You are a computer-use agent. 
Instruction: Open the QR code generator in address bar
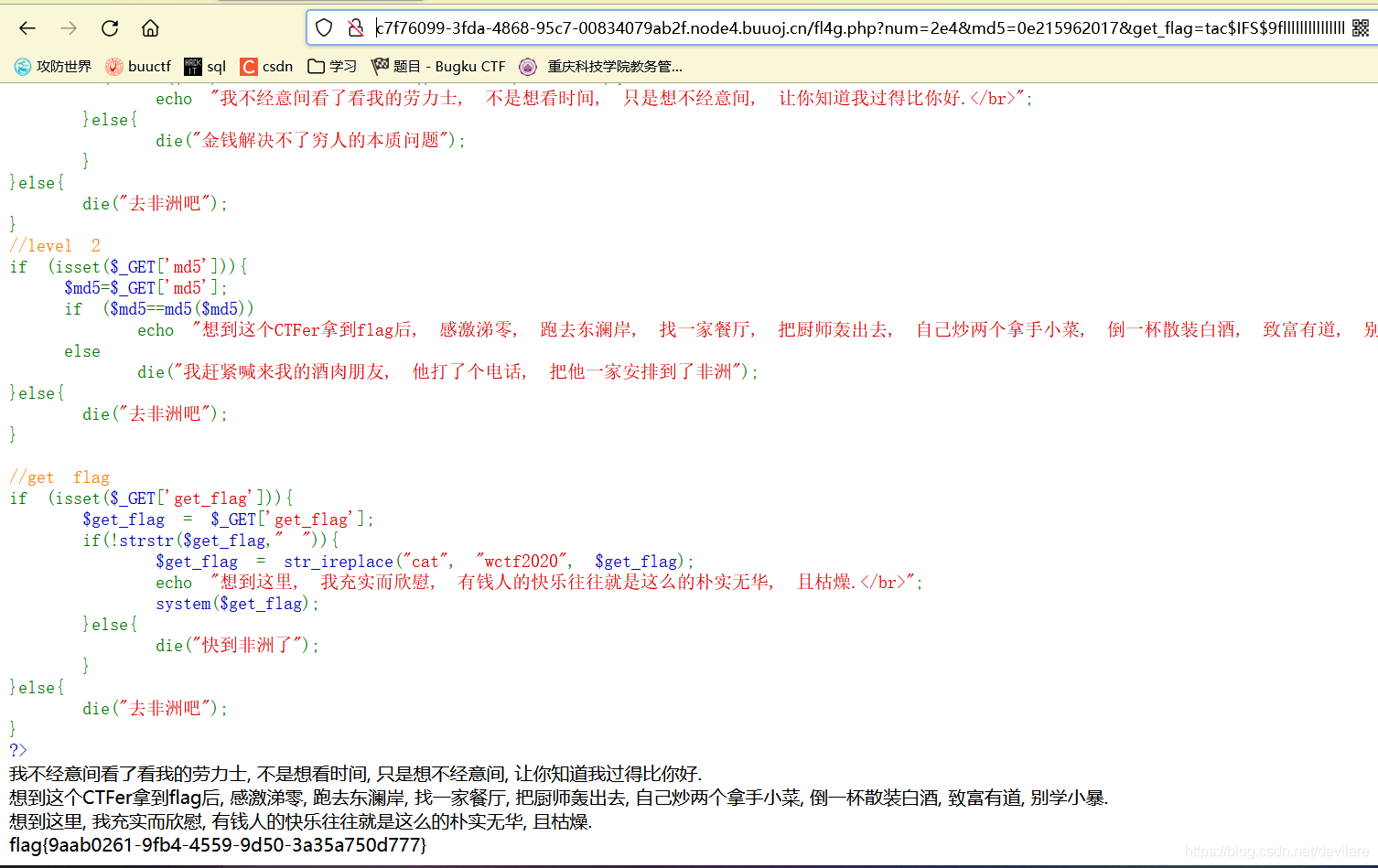click(x=1359, y=27)
